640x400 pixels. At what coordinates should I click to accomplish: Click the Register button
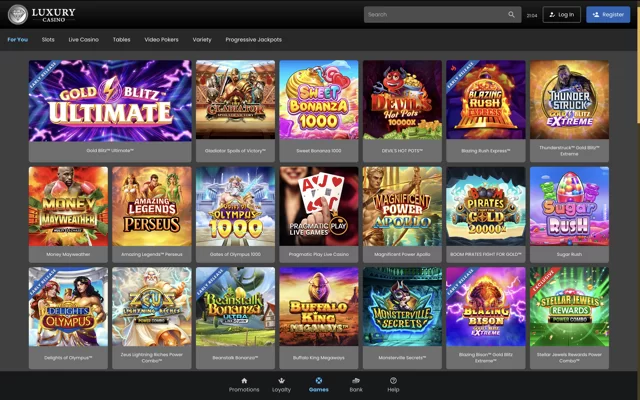click(608, 15)
